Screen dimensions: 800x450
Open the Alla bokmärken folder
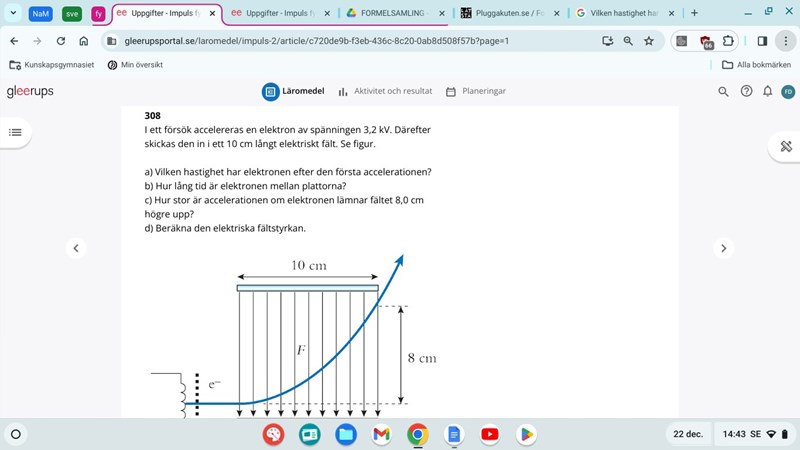pos(756,65)
